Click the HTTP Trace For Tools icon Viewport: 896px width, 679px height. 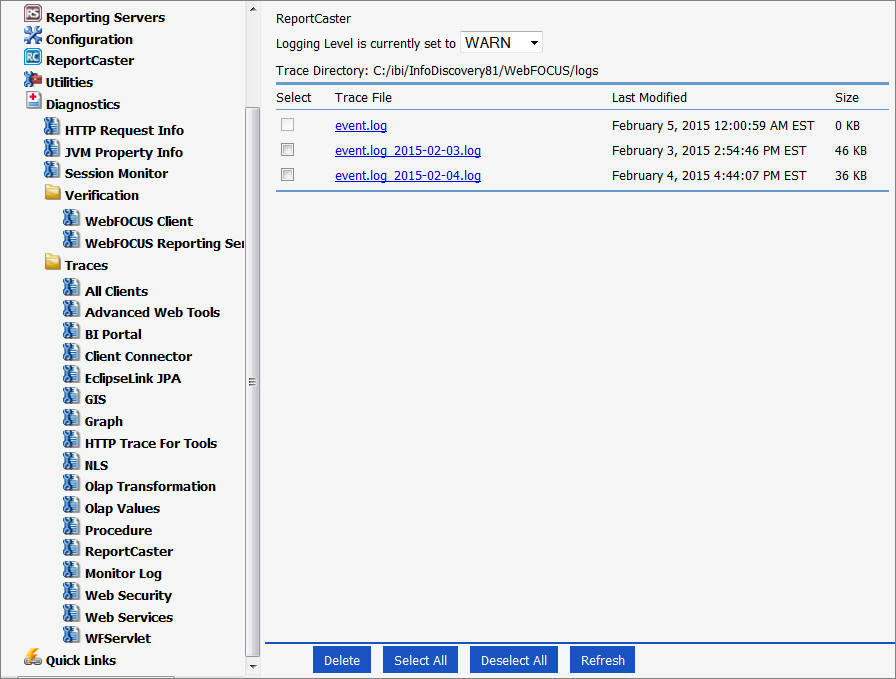tap(71, 440)
